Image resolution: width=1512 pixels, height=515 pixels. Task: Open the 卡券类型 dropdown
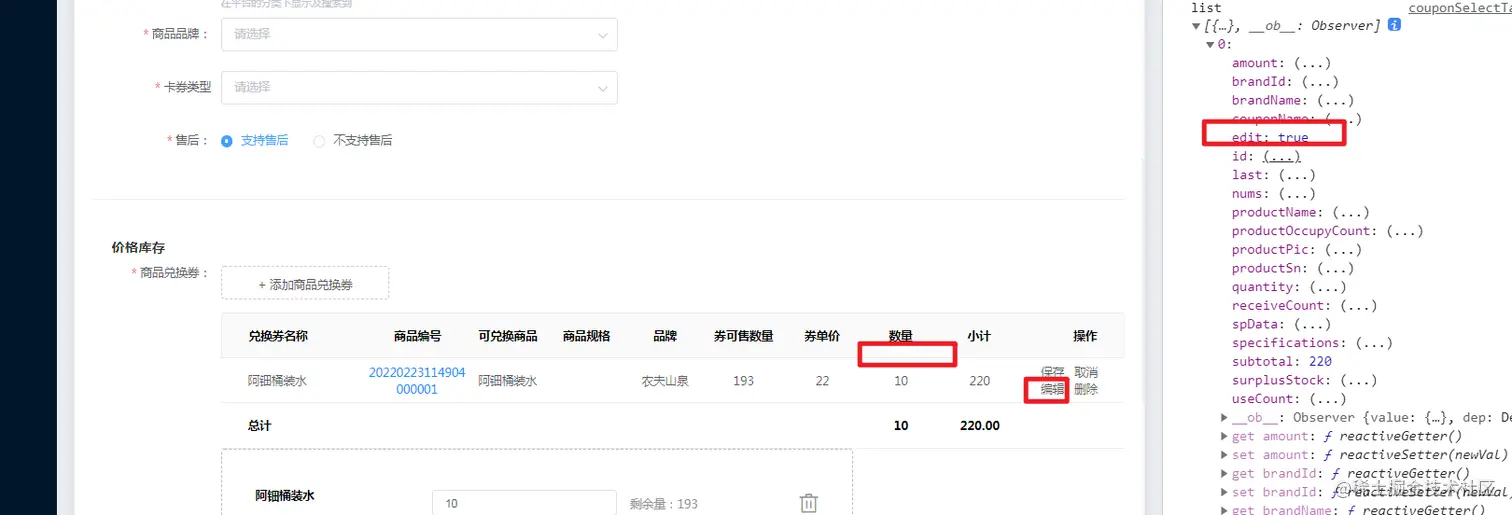(419, 87)
